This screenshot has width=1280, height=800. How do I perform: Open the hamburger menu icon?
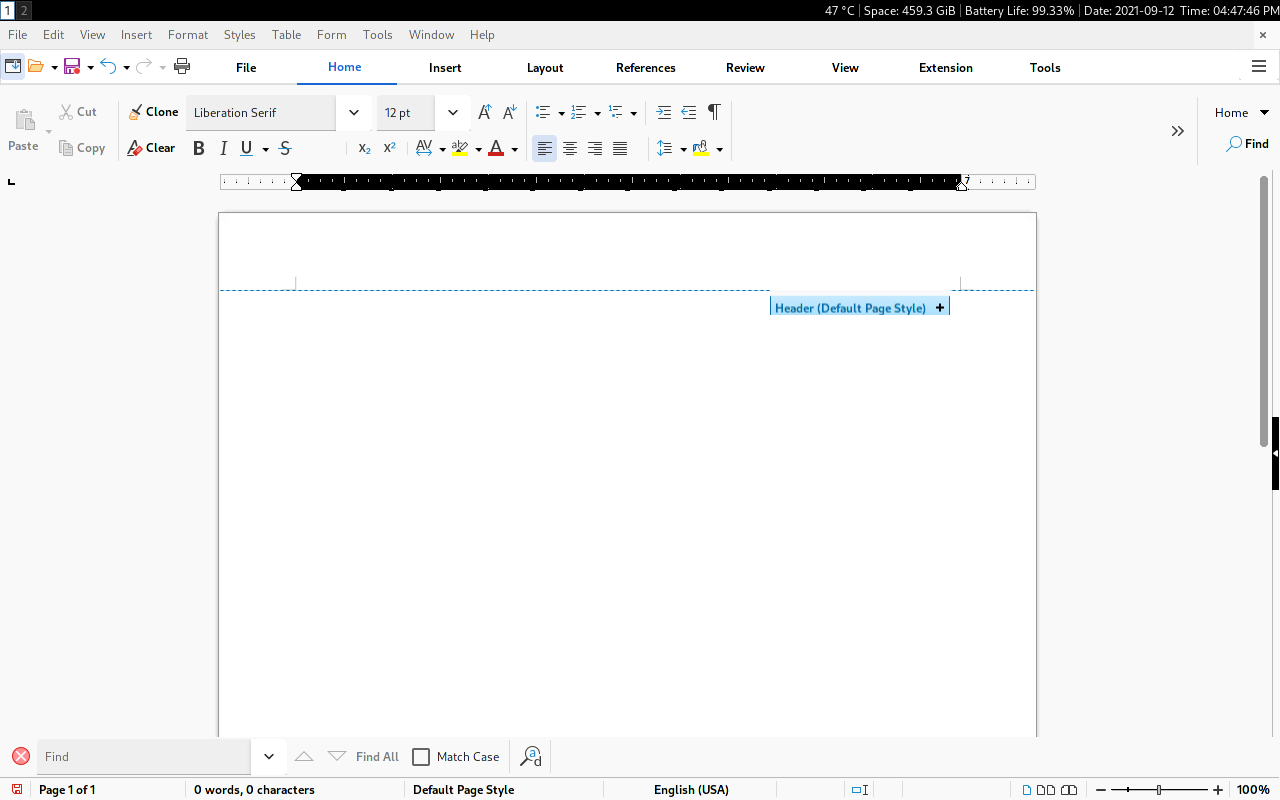click(x=1259, y=67)
